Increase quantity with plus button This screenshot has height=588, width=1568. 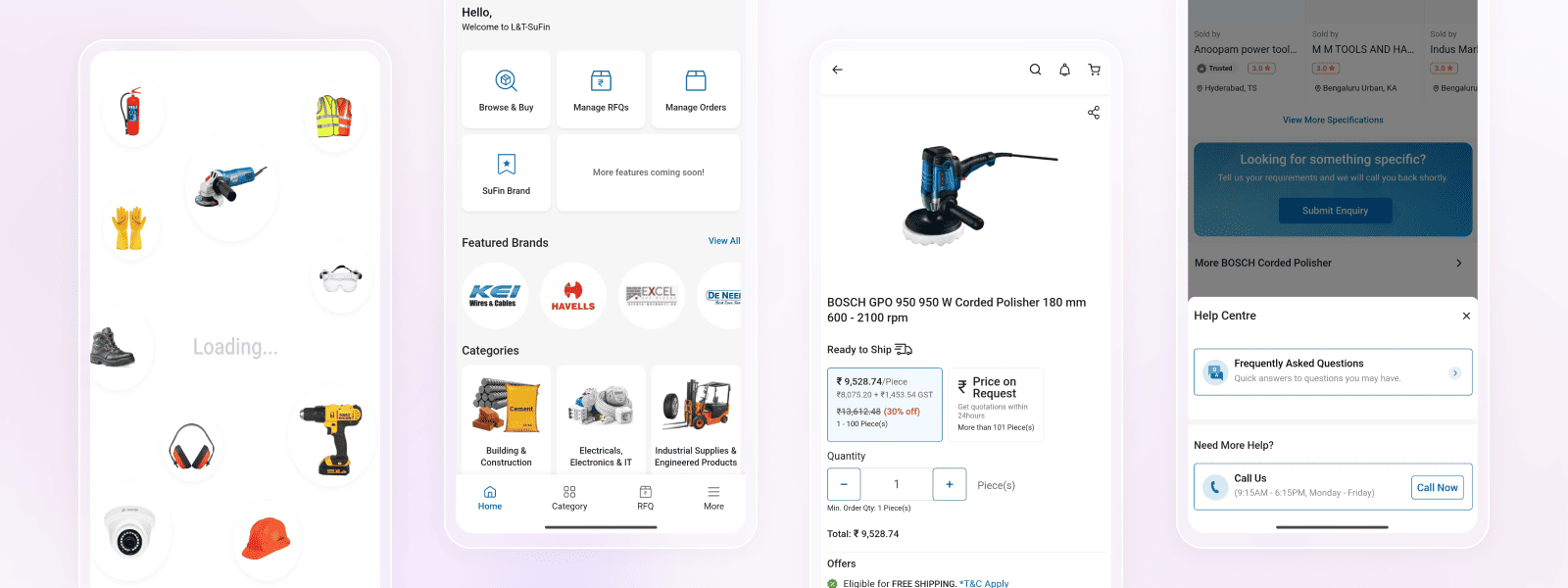tap(949, 484)
